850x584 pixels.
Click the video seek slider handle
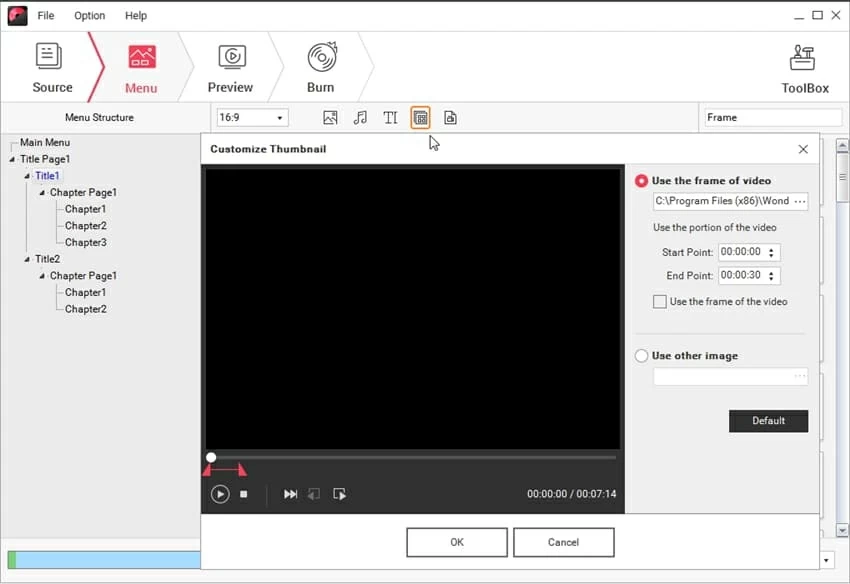(211, 457)
